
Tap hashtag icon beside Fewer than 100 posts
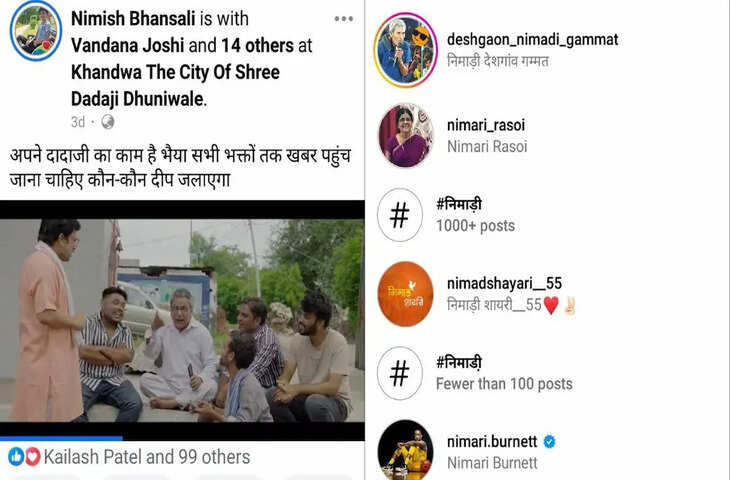tap(399, 373)
